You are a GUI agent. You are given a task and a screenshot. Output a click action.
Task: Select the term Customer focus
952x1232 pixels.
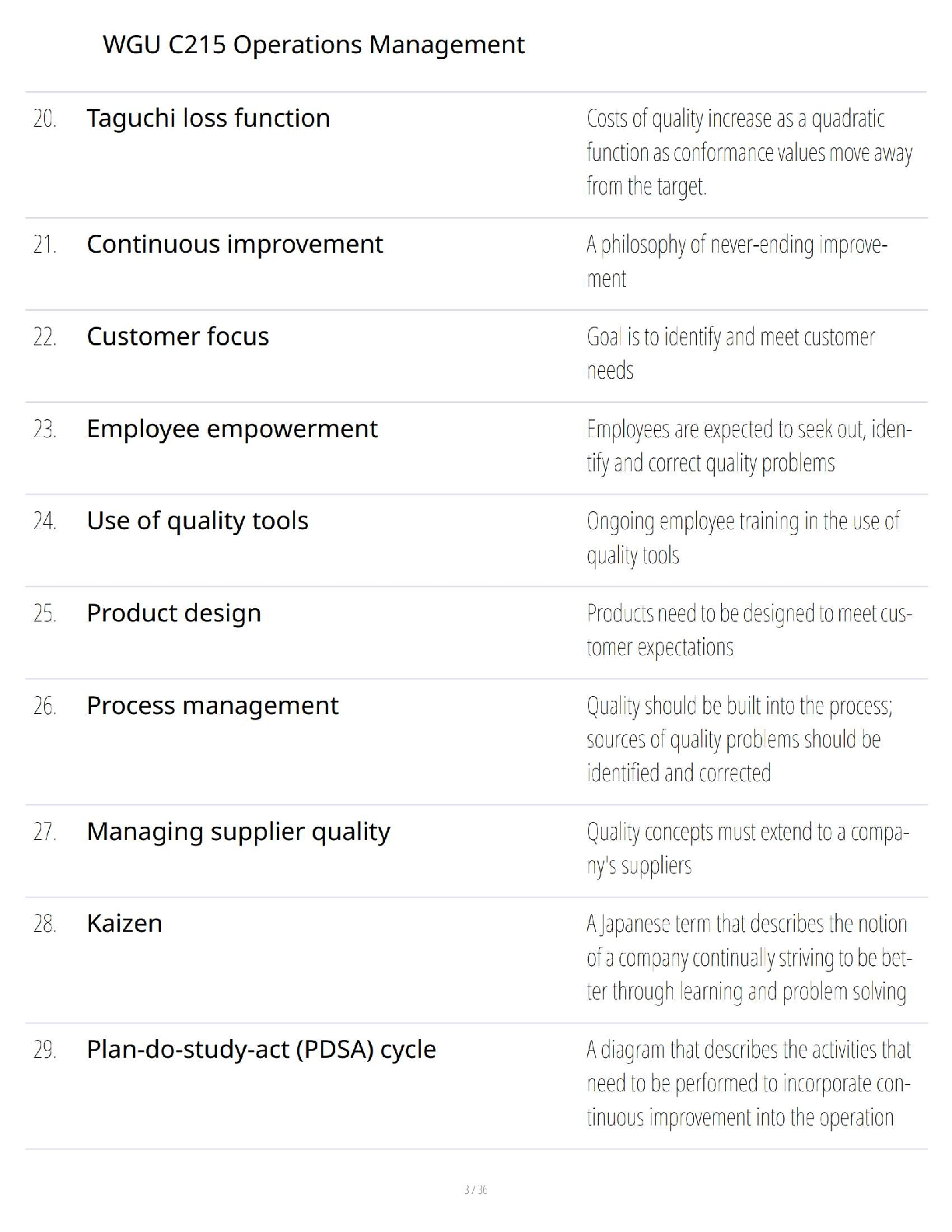click(178, 337)
